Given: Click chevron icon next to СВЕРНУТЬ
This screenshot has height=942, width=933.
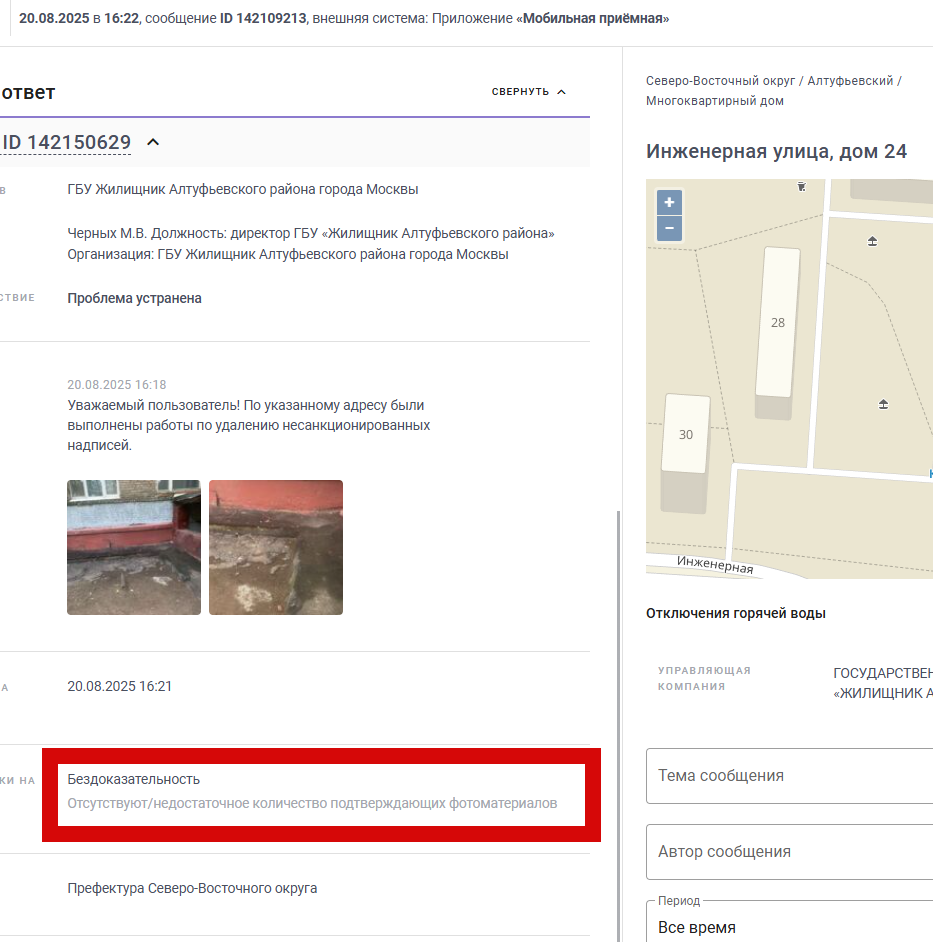Looking at the screenshot, I should coord(562,92).
